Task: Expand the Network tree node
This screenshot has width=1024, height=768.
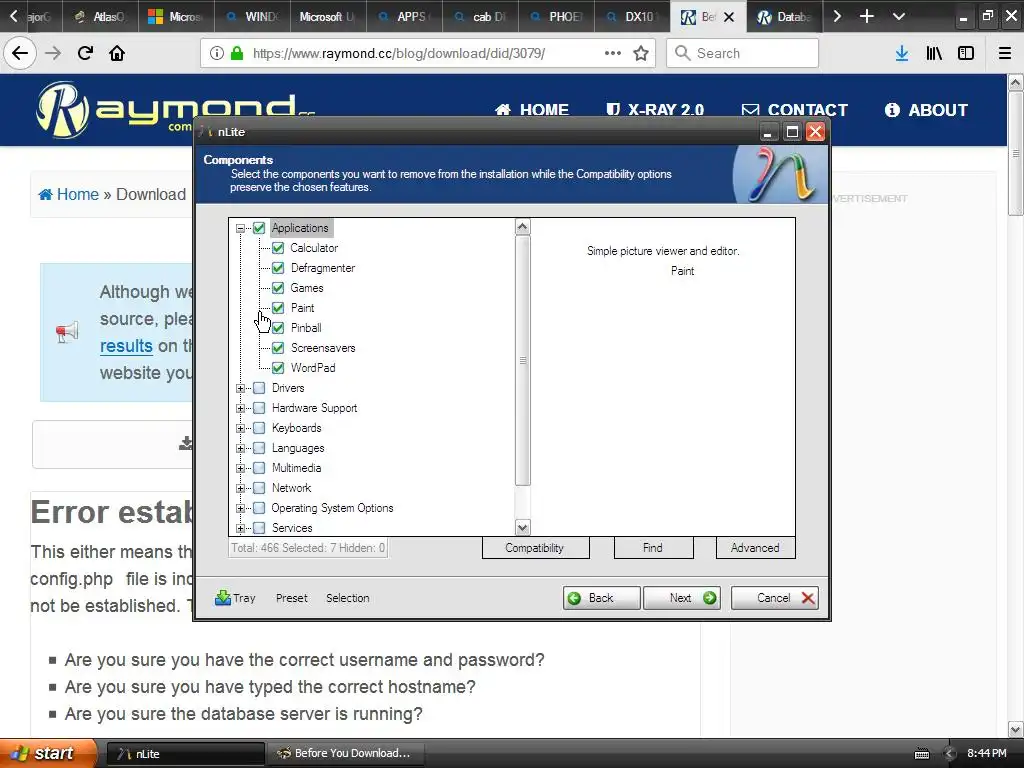Action: point(240,488)
